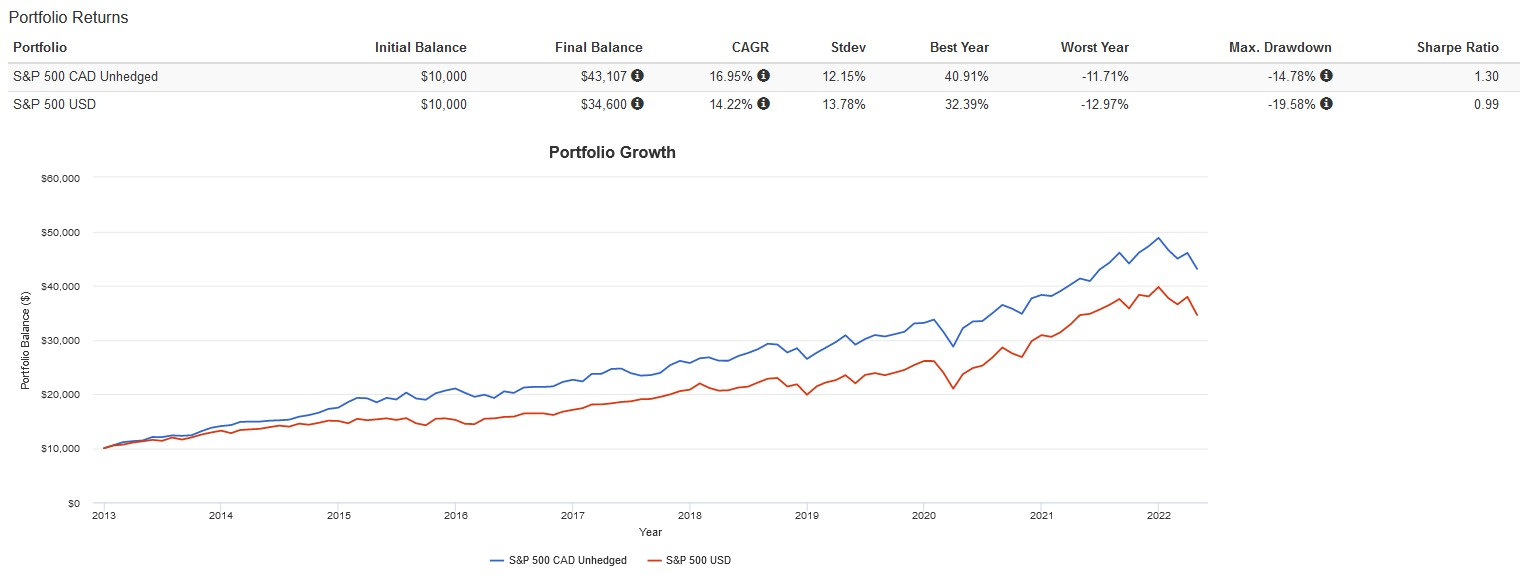Open the info tooltip next to 16.95% CAGR

(x=764, y=75)
